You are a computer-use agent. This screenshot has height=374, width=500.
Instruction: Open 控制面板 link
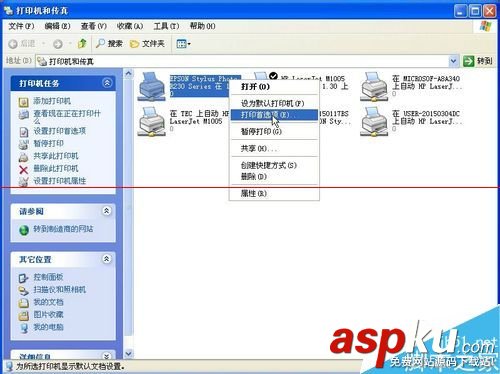tap(48, 277)
